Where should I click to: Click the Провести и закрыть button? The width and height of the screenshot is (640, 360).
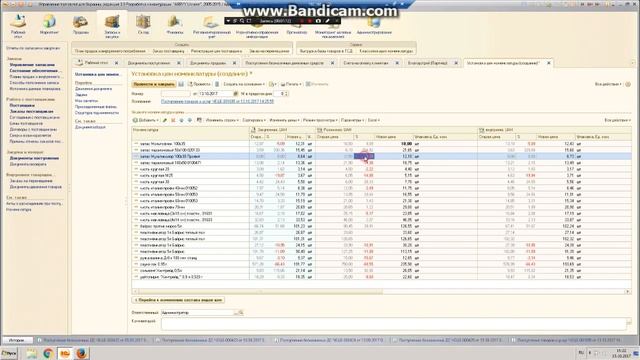[154, 84]
